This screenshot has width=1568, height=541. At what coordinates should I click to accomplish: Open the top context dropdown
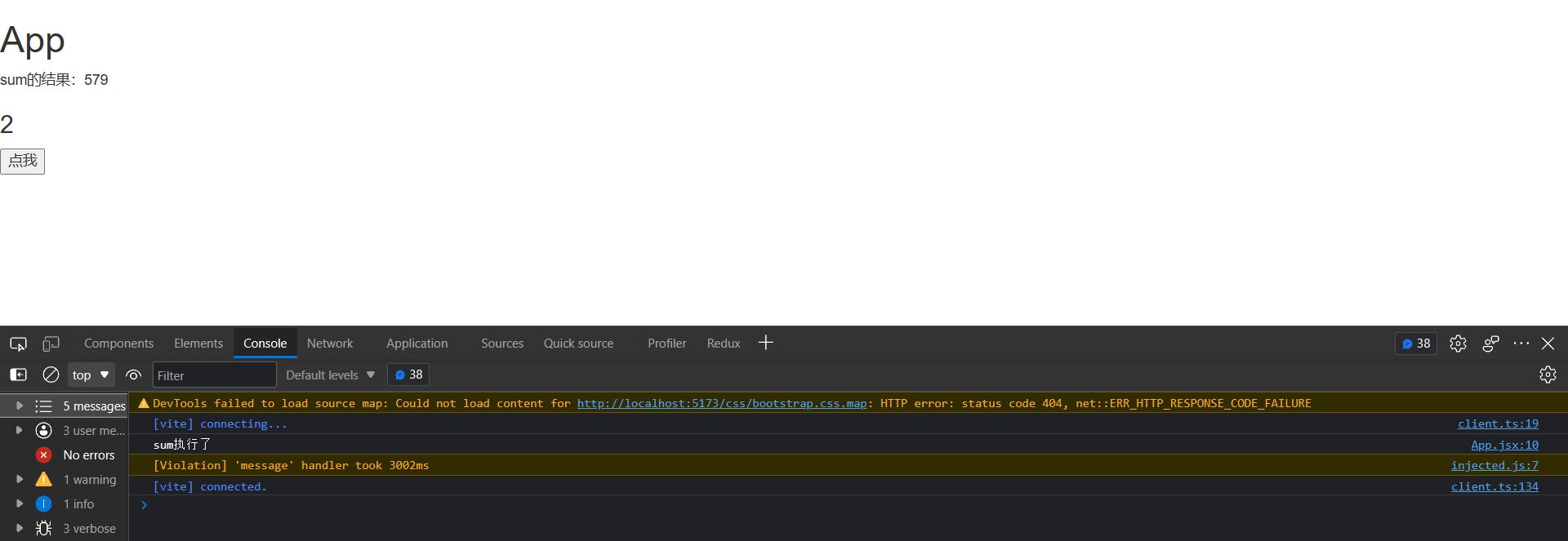(91, 375)
